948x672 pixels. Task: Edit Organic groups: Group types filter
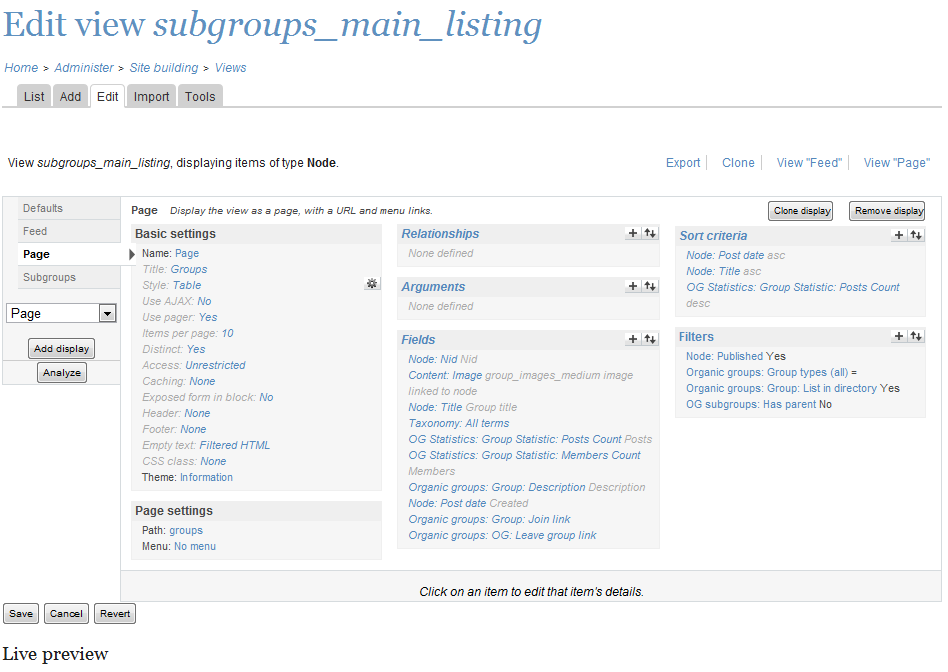767,372
